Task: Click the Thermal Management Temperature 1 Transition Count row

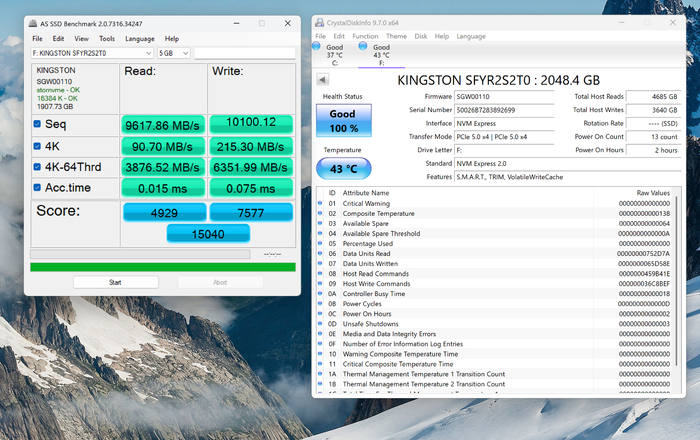Action: pyautogui.click(x=496, y=374)
